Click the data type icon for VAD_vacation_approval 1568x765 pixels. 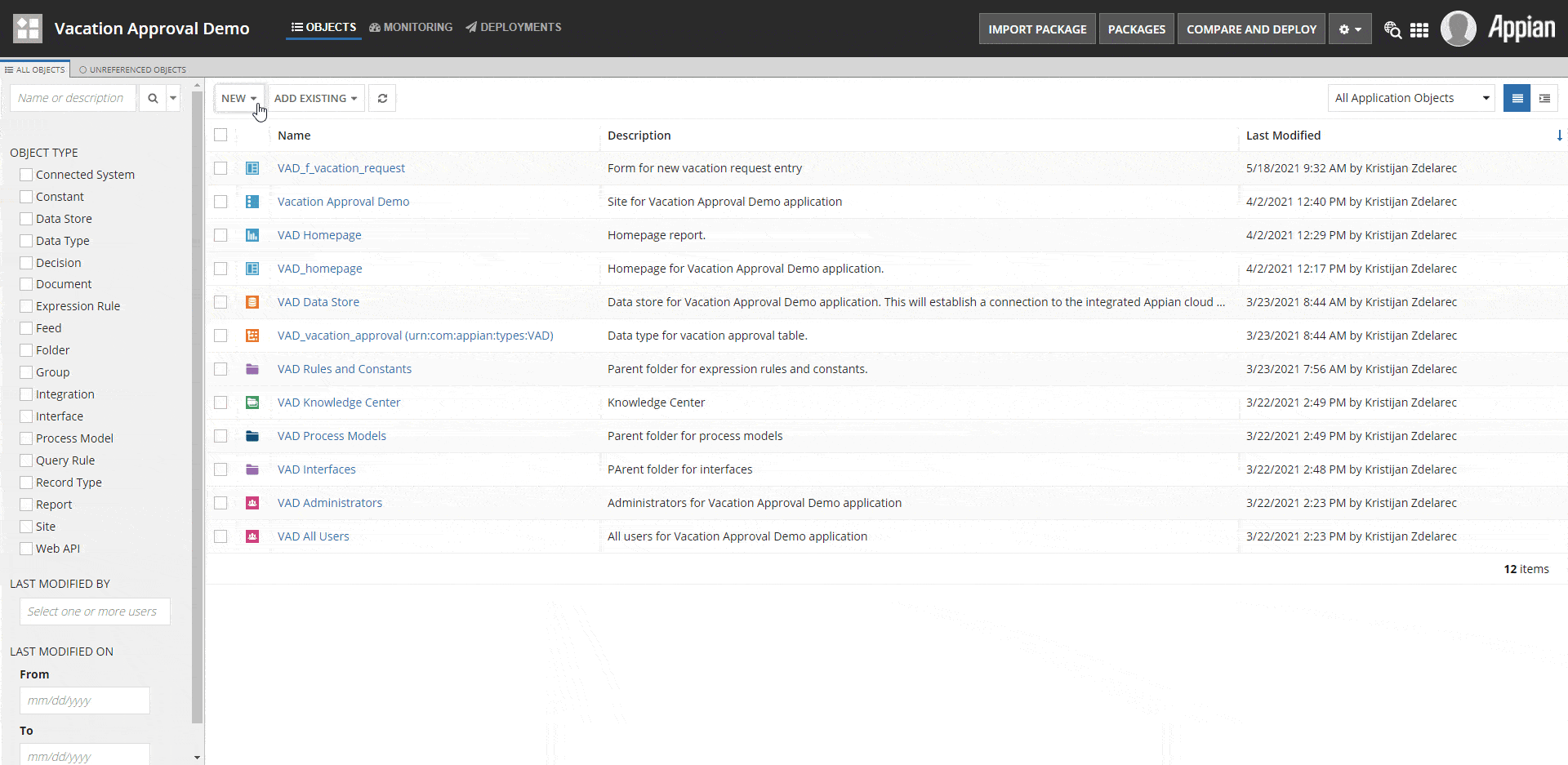[x=252, y=336]
